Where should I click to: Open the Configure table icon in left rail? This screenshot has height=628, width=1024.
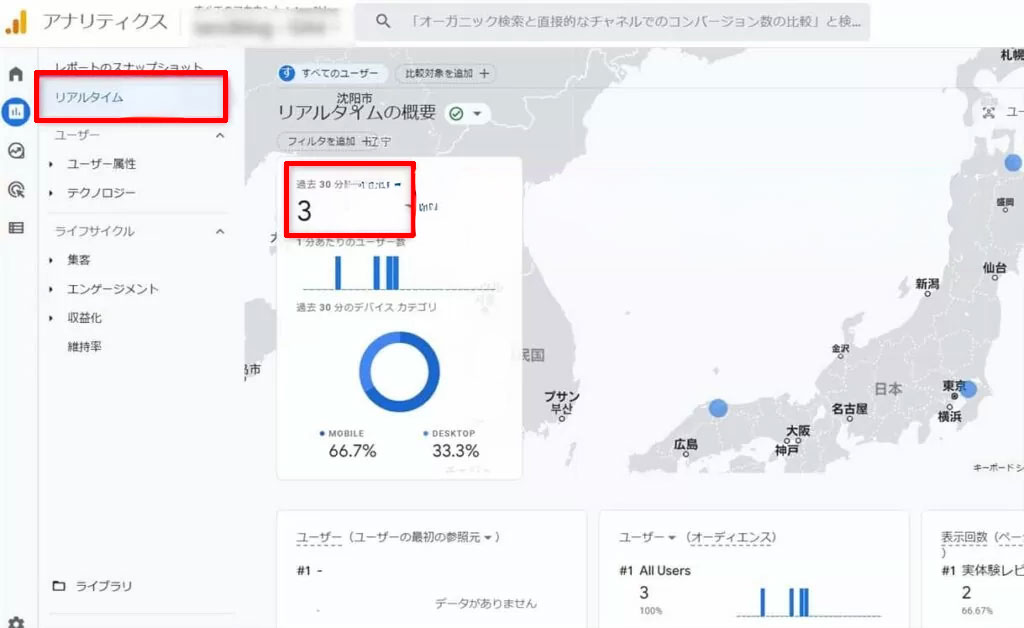point(16,228)
